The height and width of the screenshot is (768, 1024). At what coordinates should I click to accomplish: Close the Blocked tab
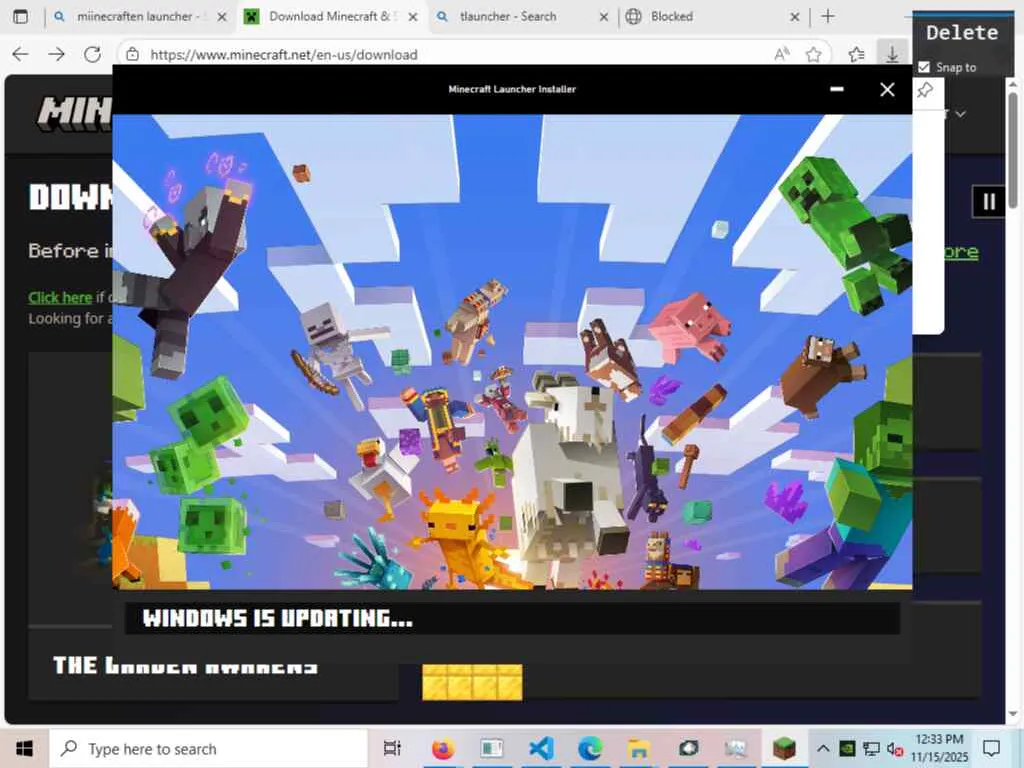click(x=794, y=17)
